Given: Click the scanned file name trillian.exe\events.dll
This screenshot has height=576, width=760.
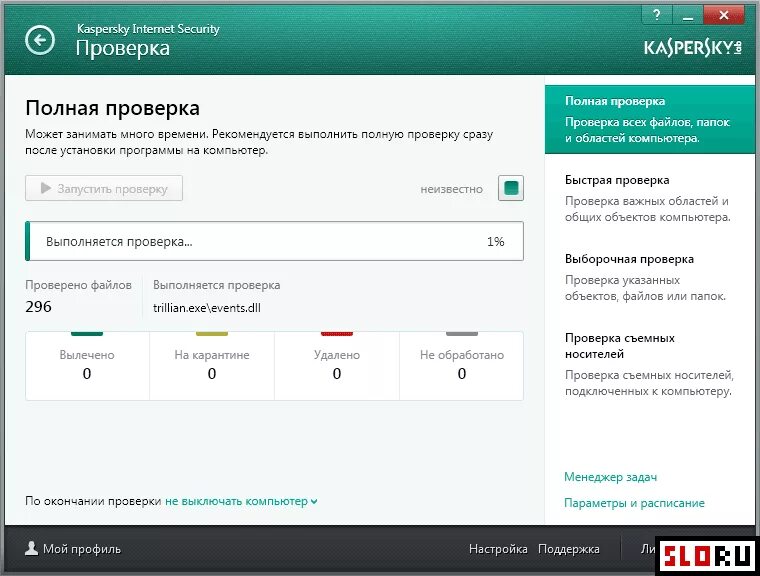Looking at the screenshot, I should 207,308.
